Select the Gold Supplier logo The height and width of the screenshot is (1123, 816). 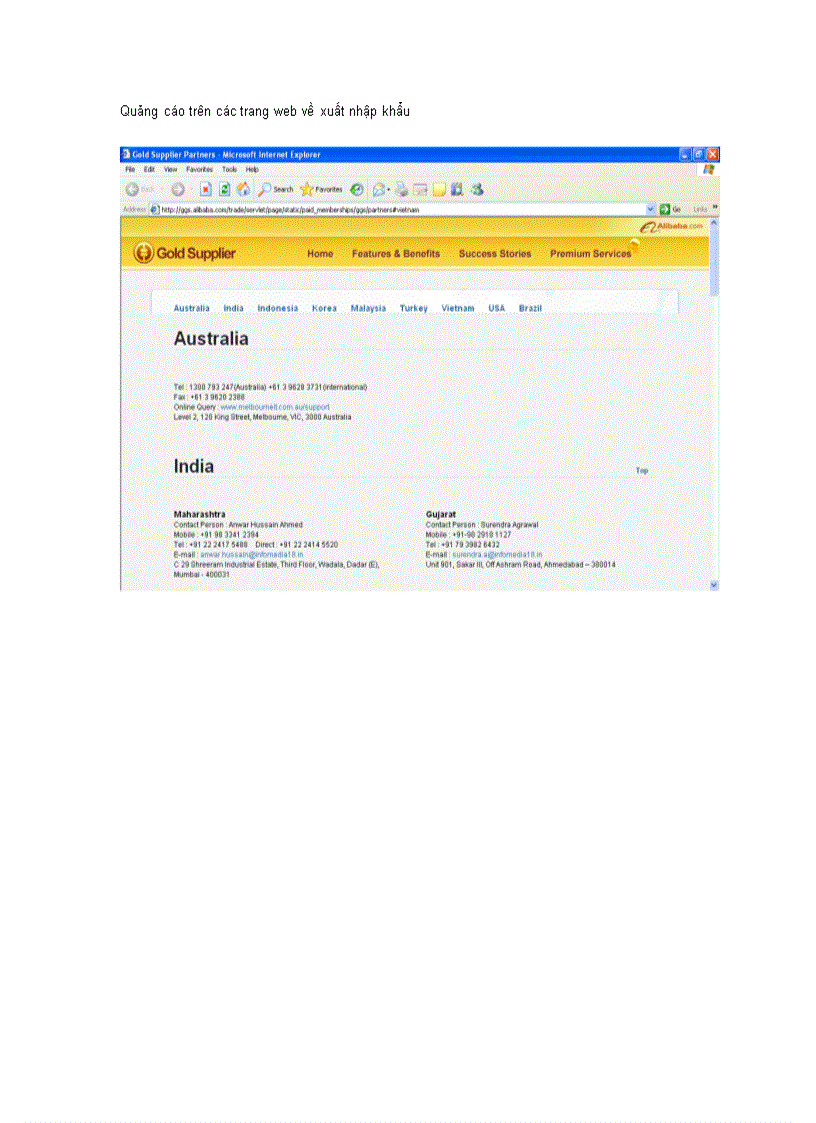pyautogui.click(x=187, y=253)
